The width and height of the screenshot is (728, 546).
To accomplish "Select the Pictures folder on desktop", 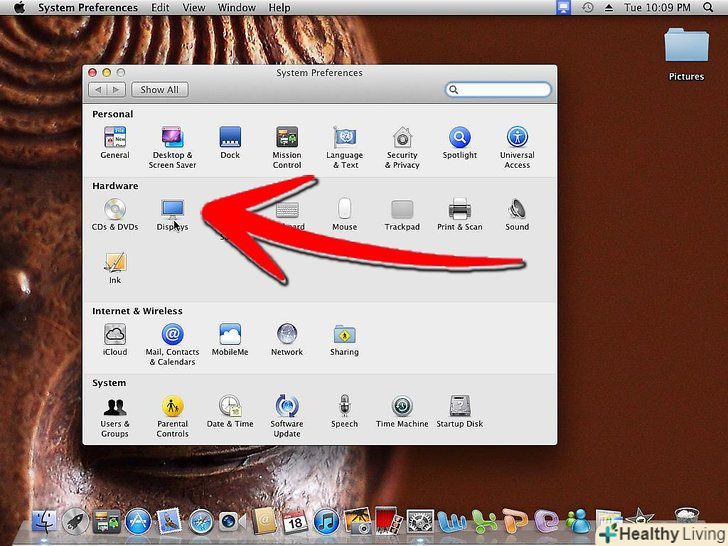I will (x=686, y=54).
